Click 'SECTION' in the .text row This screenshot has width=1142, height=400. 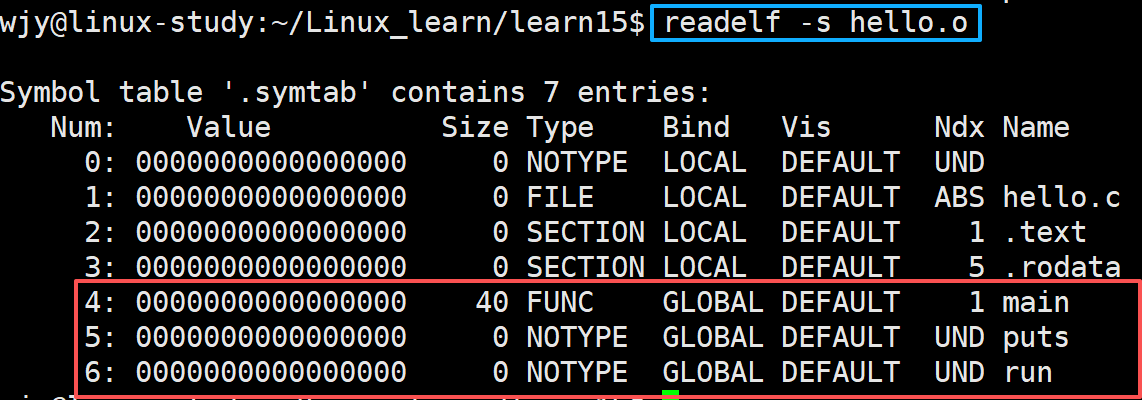tap(586, 232)
